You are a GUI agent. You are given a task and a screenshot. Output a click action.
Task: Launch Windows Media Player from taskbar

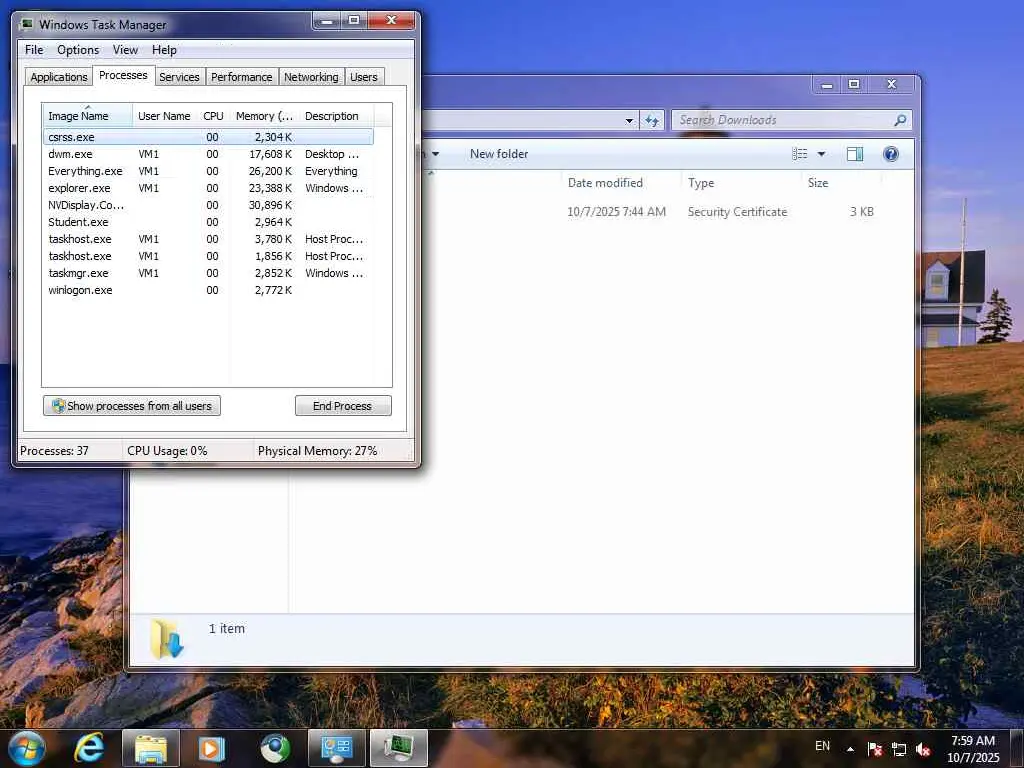pos(212,748)
